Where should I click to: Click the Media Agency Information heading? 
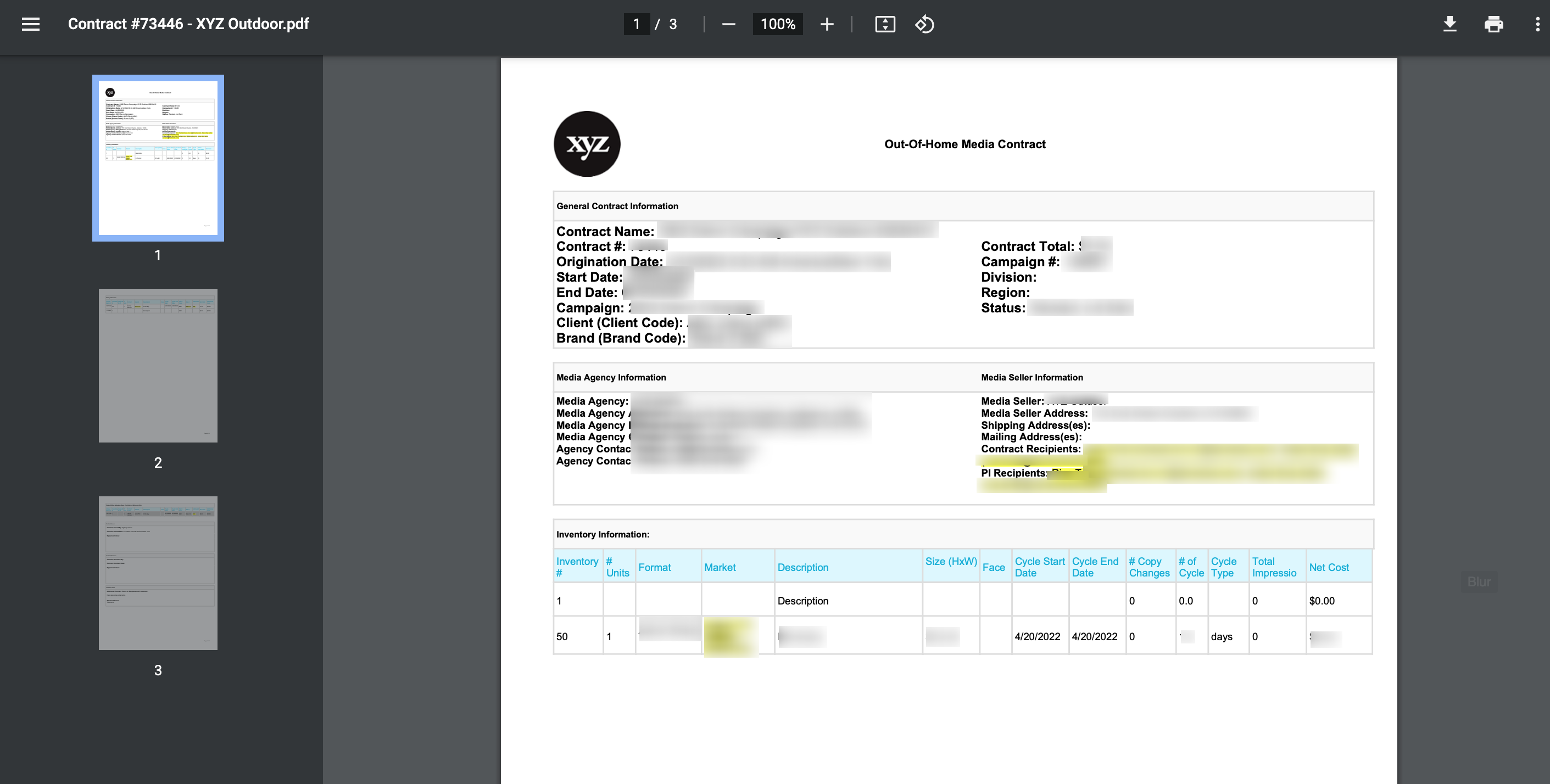coord(611,378)
